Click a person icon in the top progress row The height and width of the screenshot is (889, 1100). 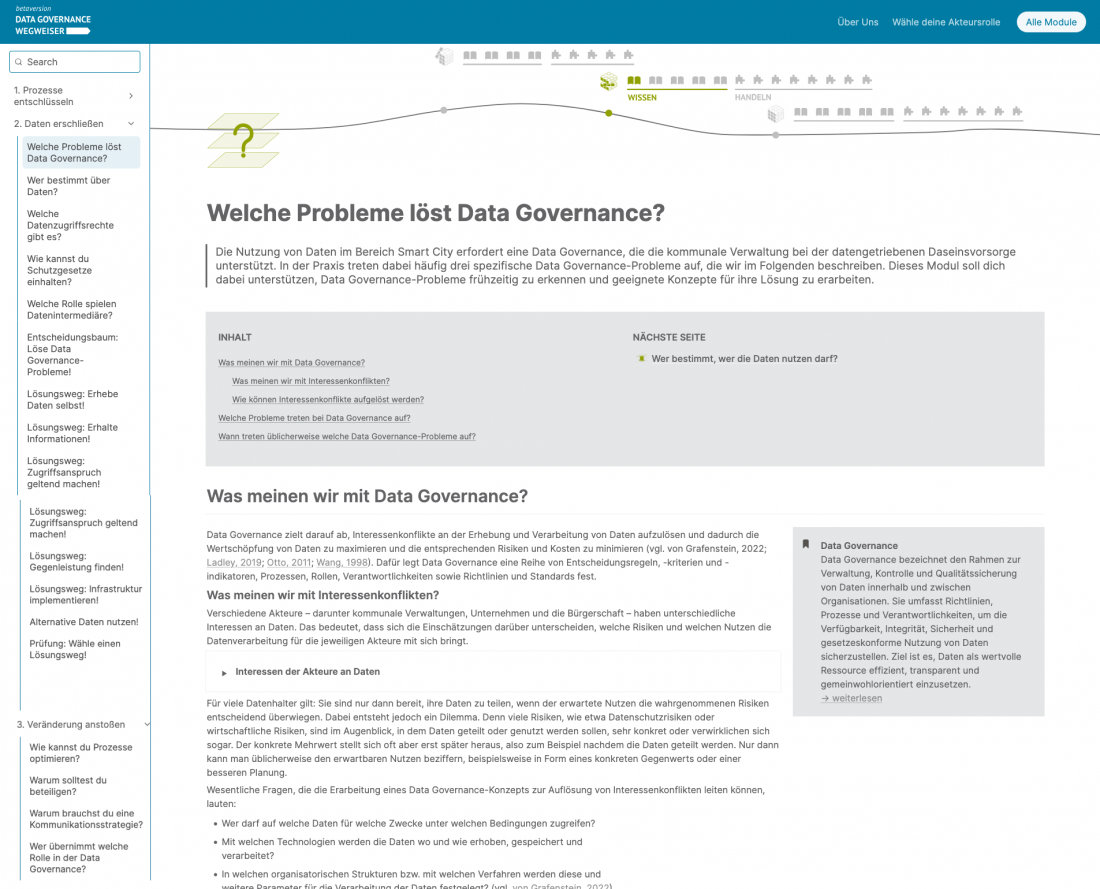[555, 57]
